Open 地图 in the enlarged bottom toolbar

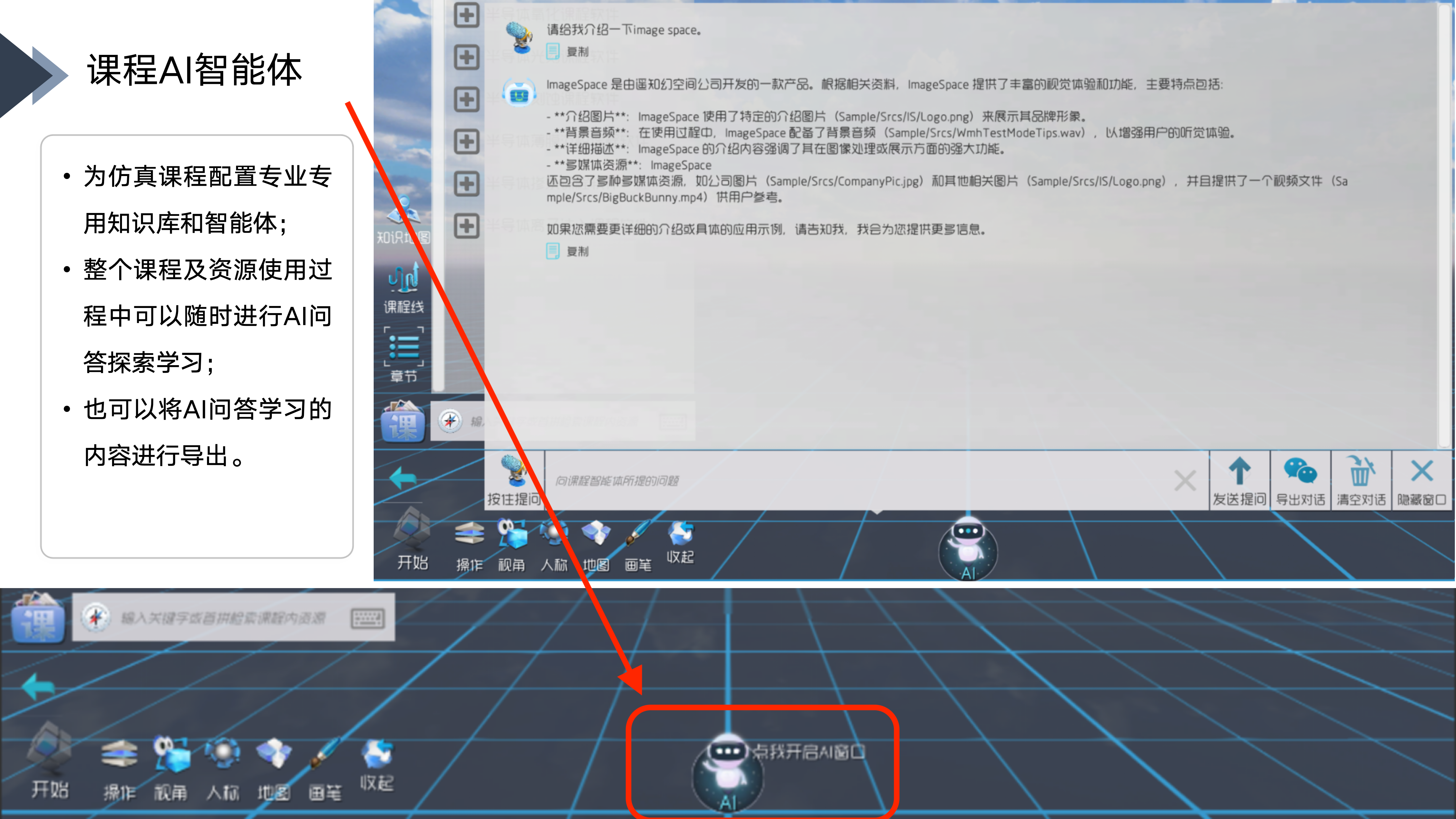point(274,769)
